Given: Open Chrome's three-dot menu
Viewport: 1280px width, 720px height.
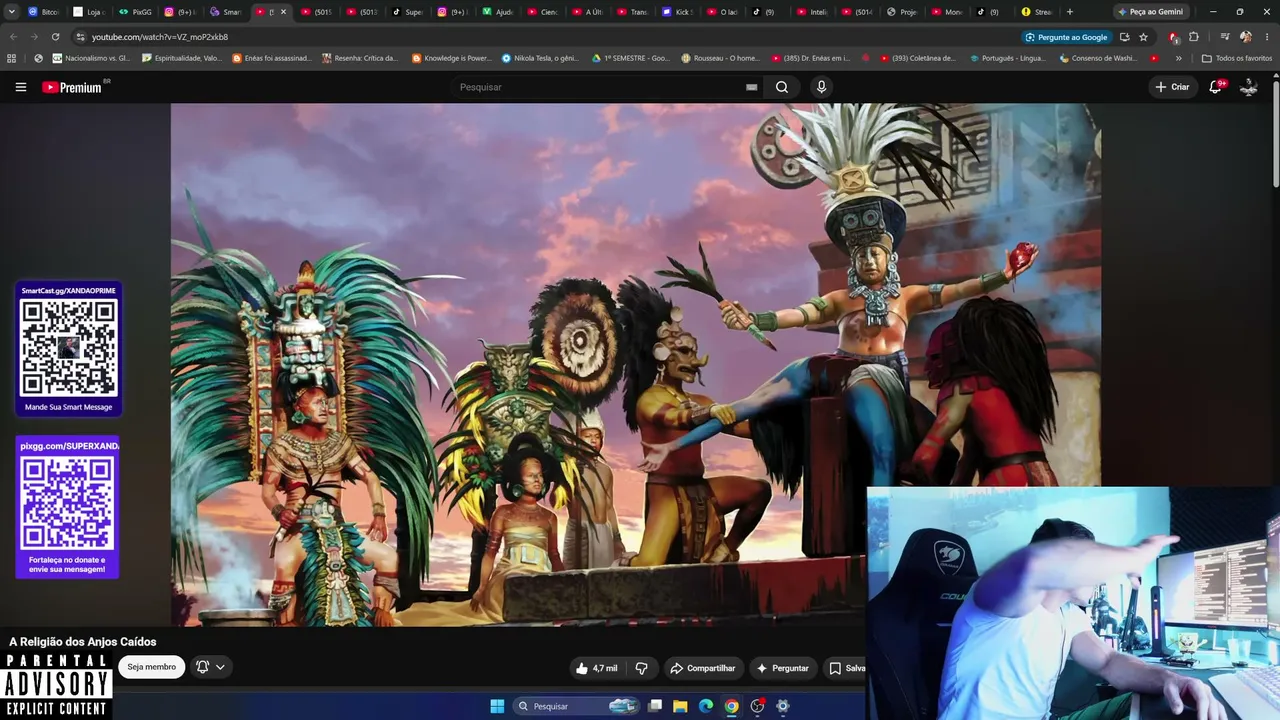Looking at the screenshot, I should coord(1265,37).
